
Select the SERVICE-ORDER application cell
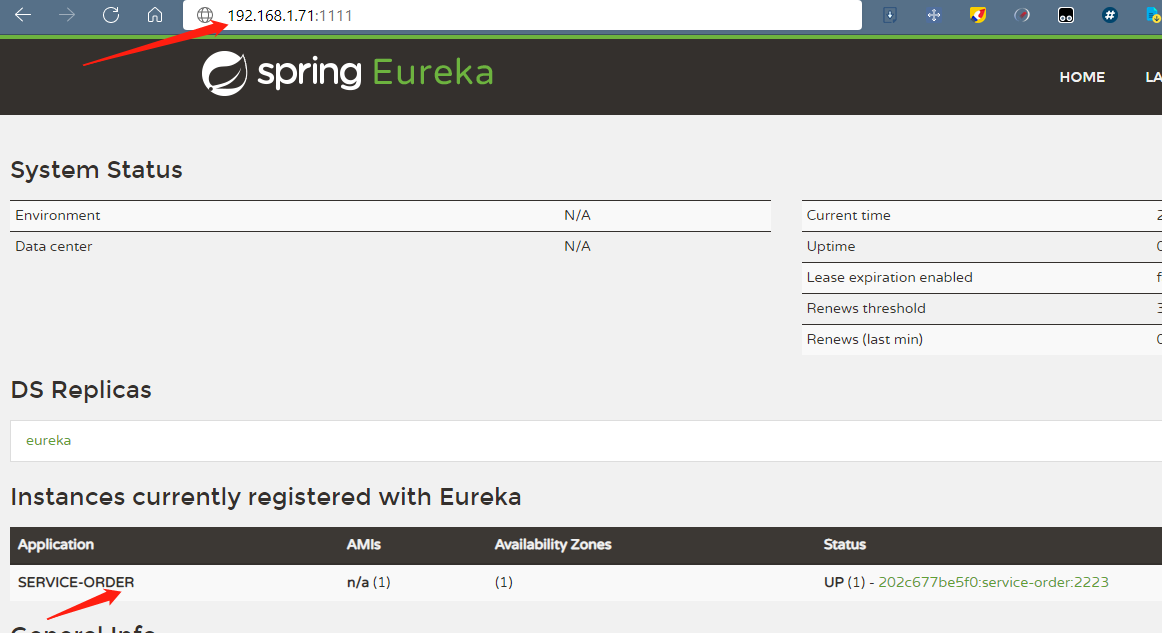pyautogui.click(x=76, y=582)
